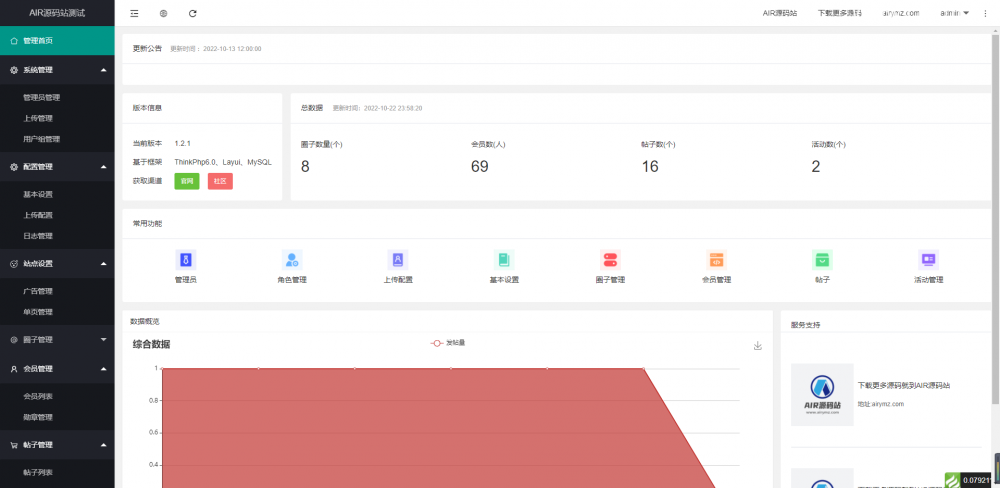
Task: Click the 地址:airymz.com text
Action: coord(880,404)
